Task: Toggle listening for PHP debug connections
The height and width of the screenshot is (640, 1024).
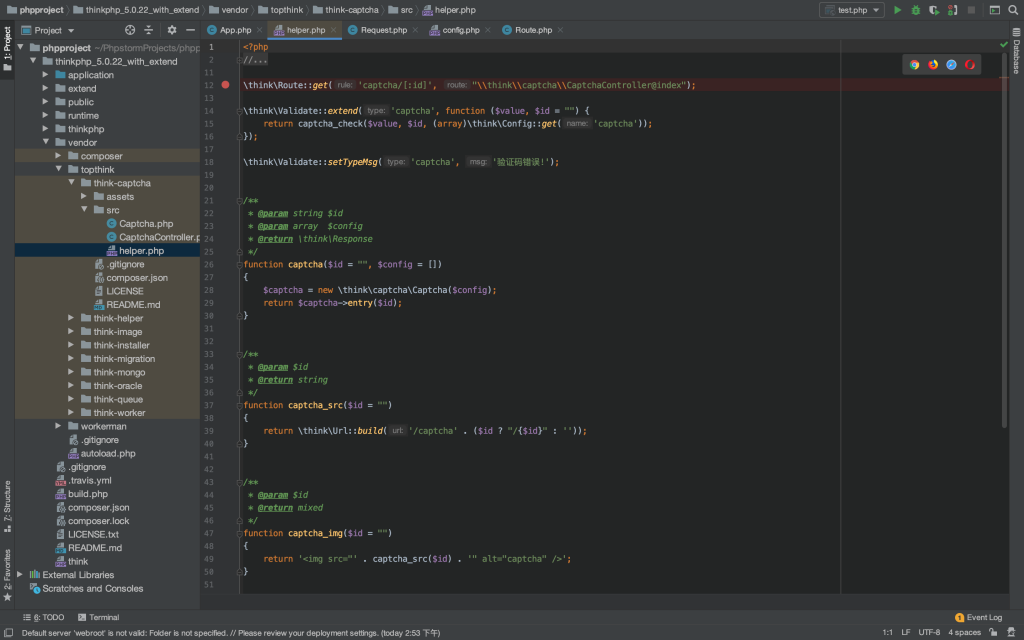Action: 952,10
